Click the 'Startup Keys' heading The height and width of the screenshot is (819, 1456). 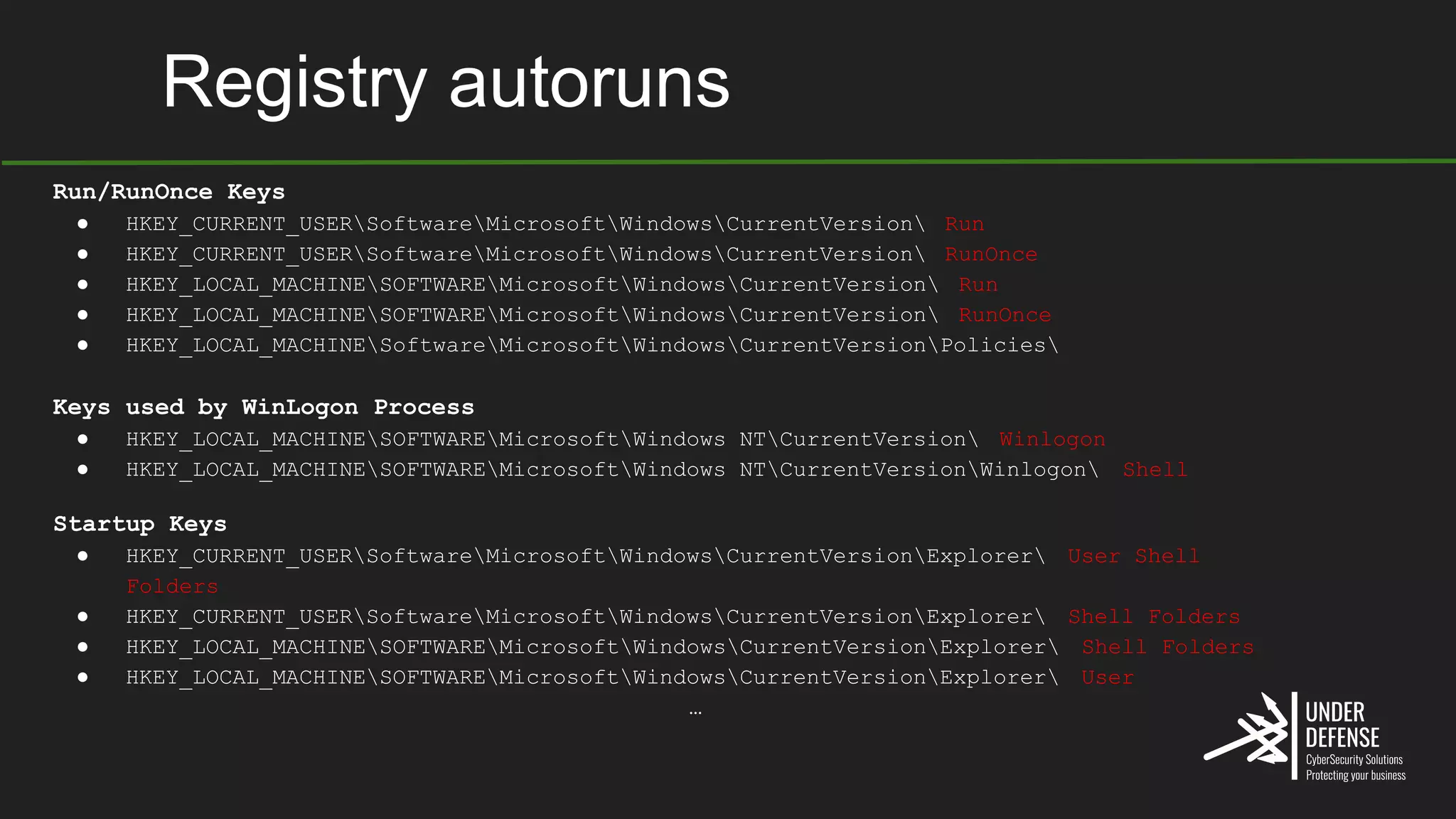click(x=140, y=525)
